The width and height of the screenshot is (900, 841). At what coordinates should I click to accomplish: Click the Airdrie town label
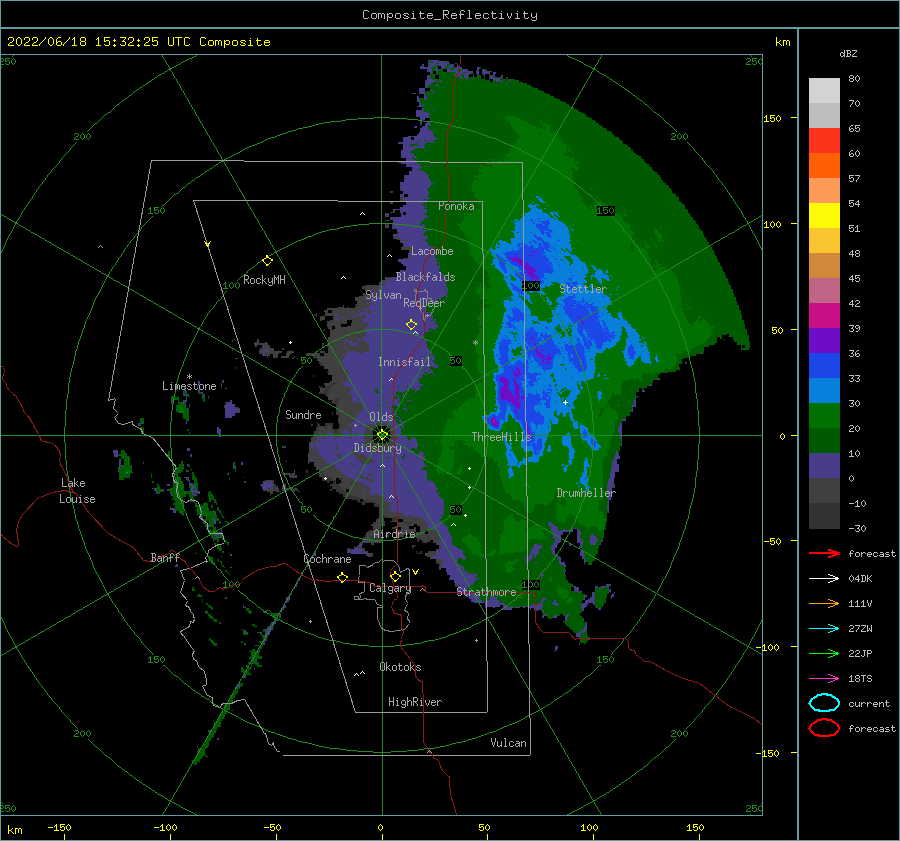coord(394,534)
